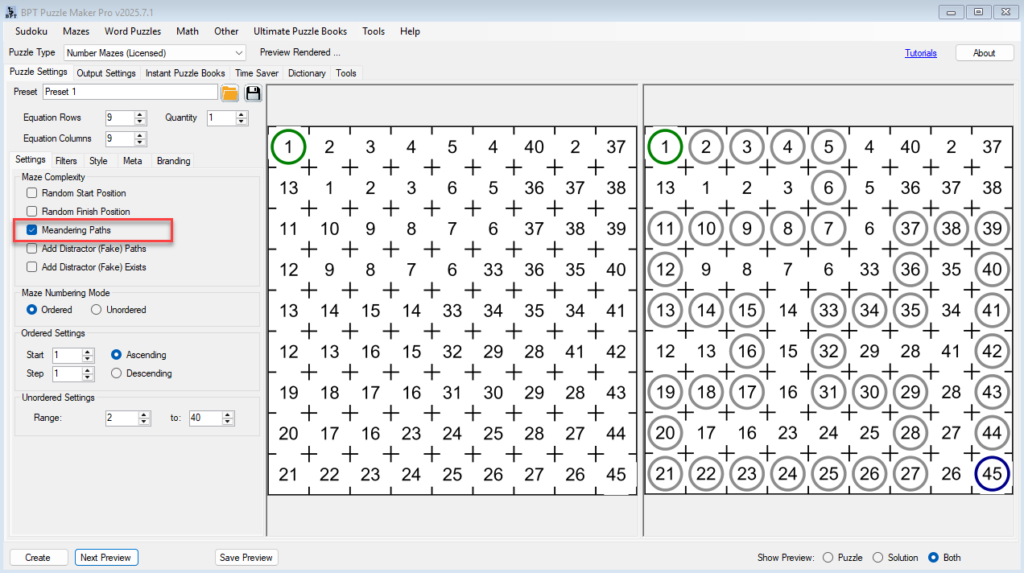Click the app icon in the title bar
Screen dimensions: 1024x573
pyautogui.click(x=9, y=11)
